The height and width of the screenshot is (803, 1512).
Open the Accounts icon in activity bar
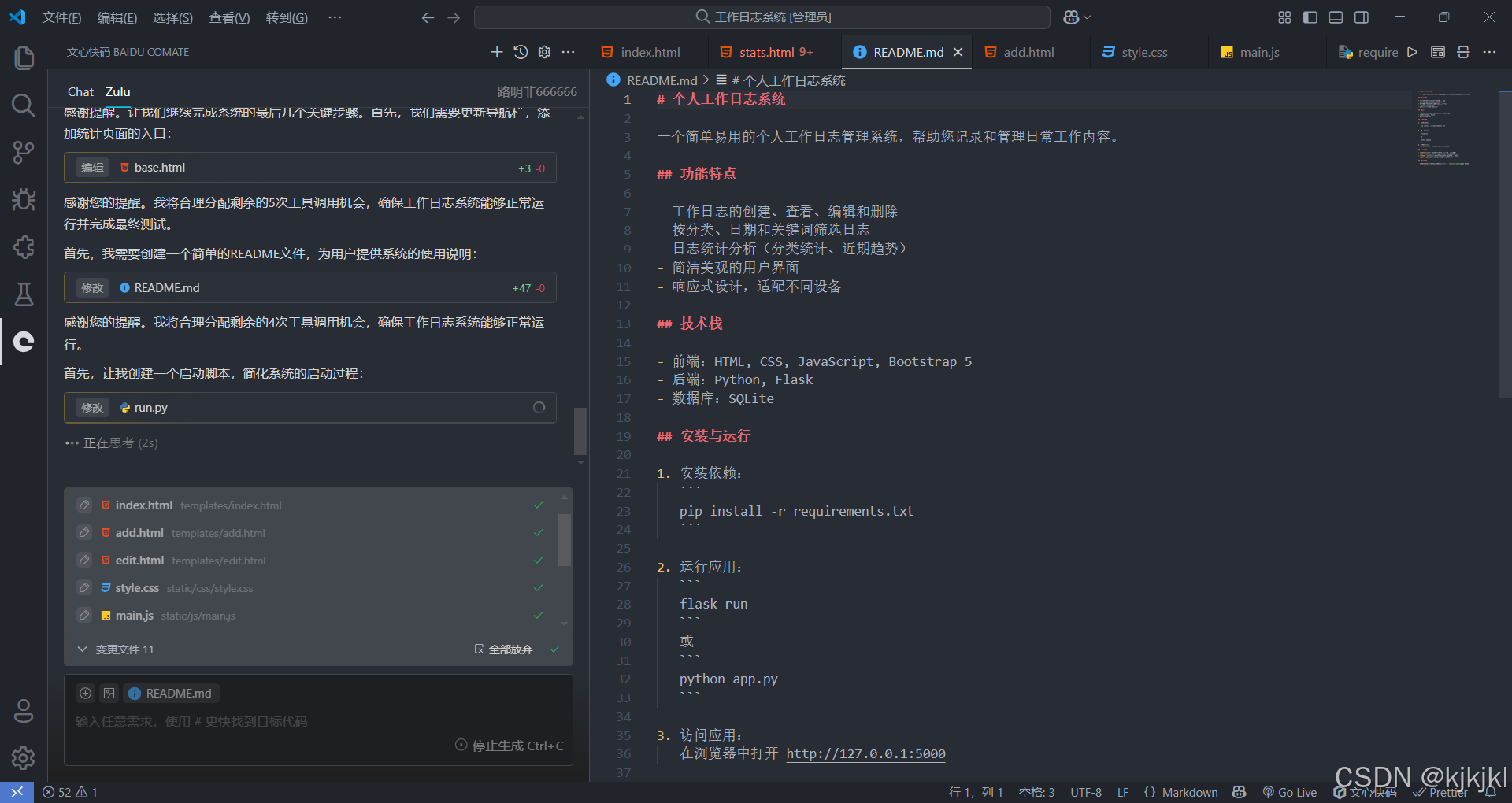coord(24,711)
